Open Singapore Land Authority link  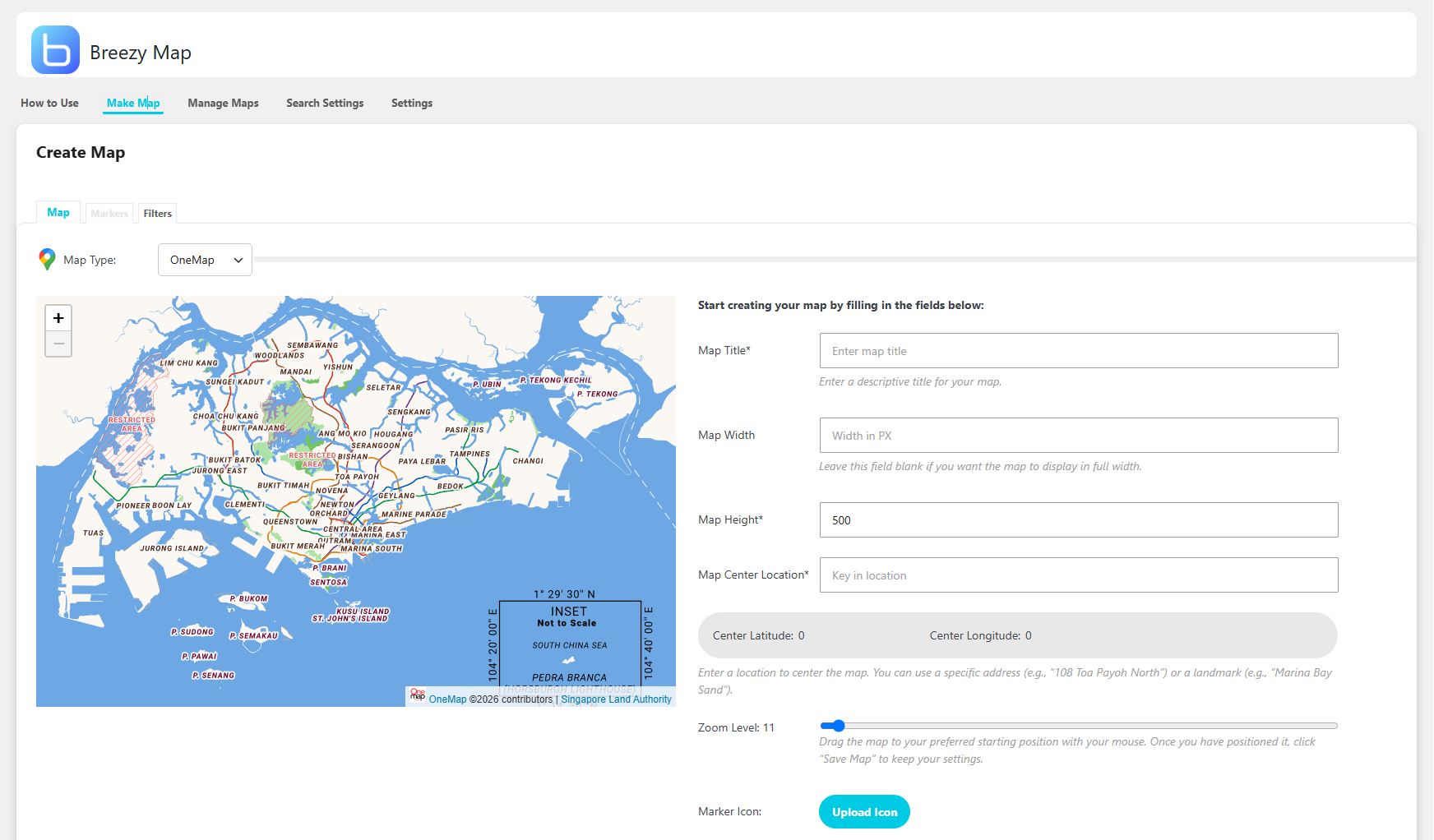616,699
